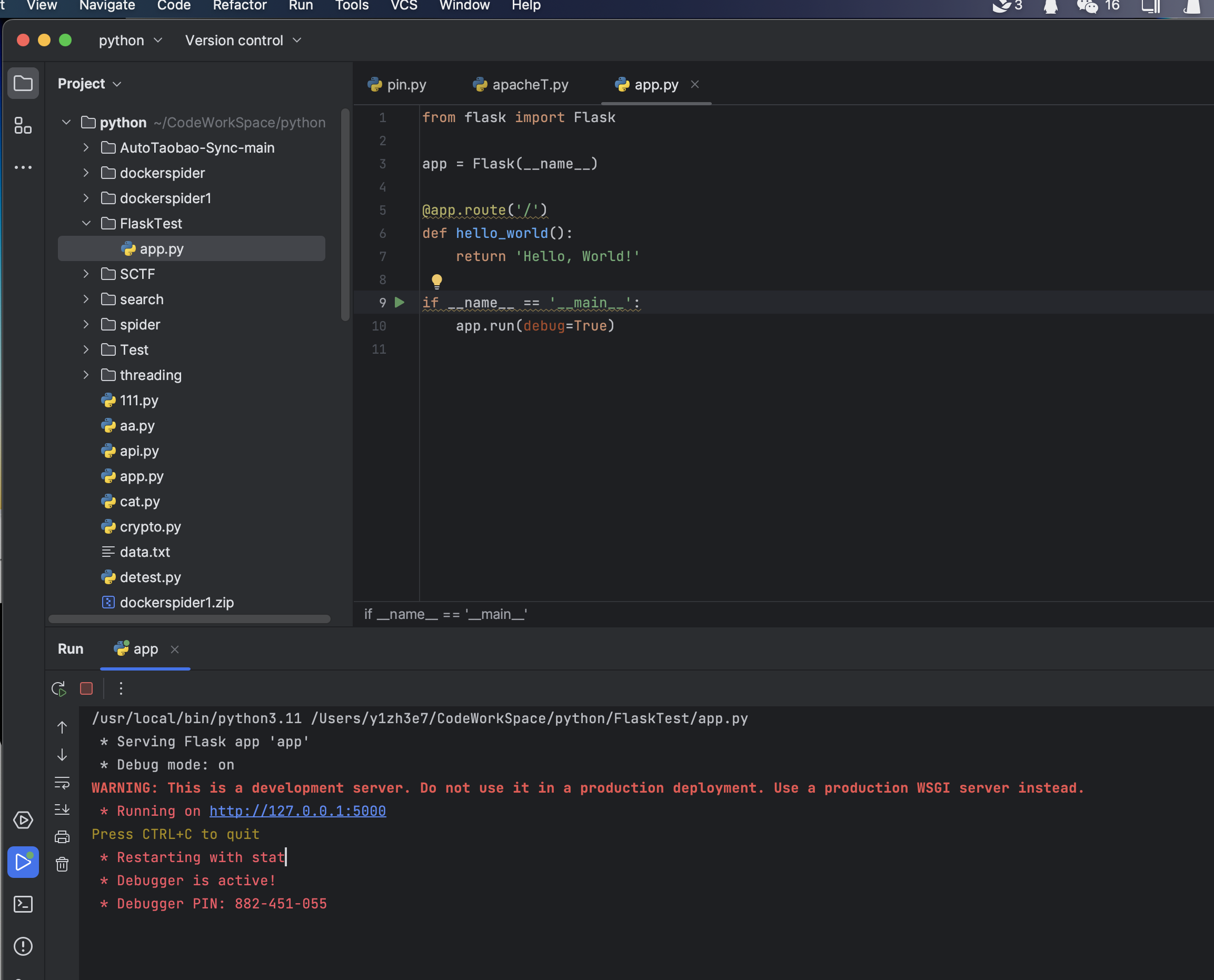Click the lightbulb intention action icon

tap(436, 281)
